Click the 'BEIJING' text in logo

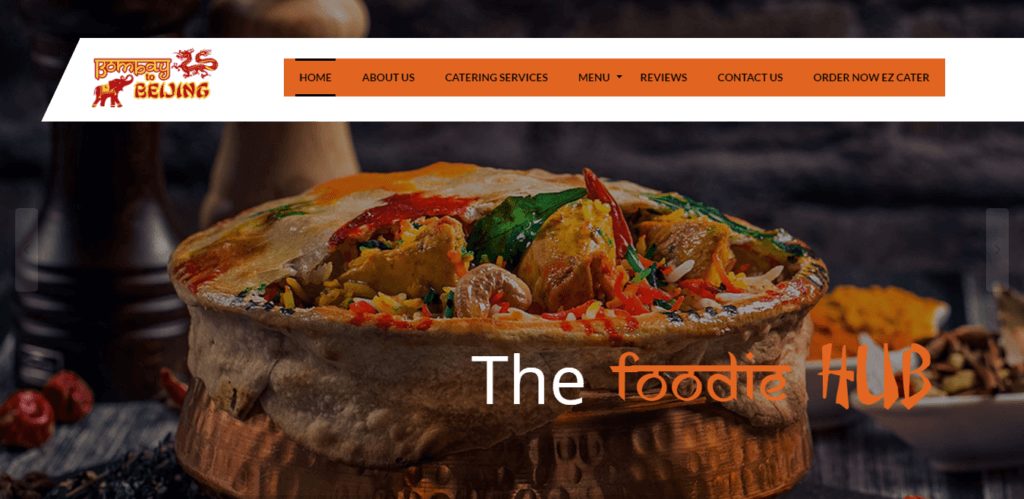point(172,91)
